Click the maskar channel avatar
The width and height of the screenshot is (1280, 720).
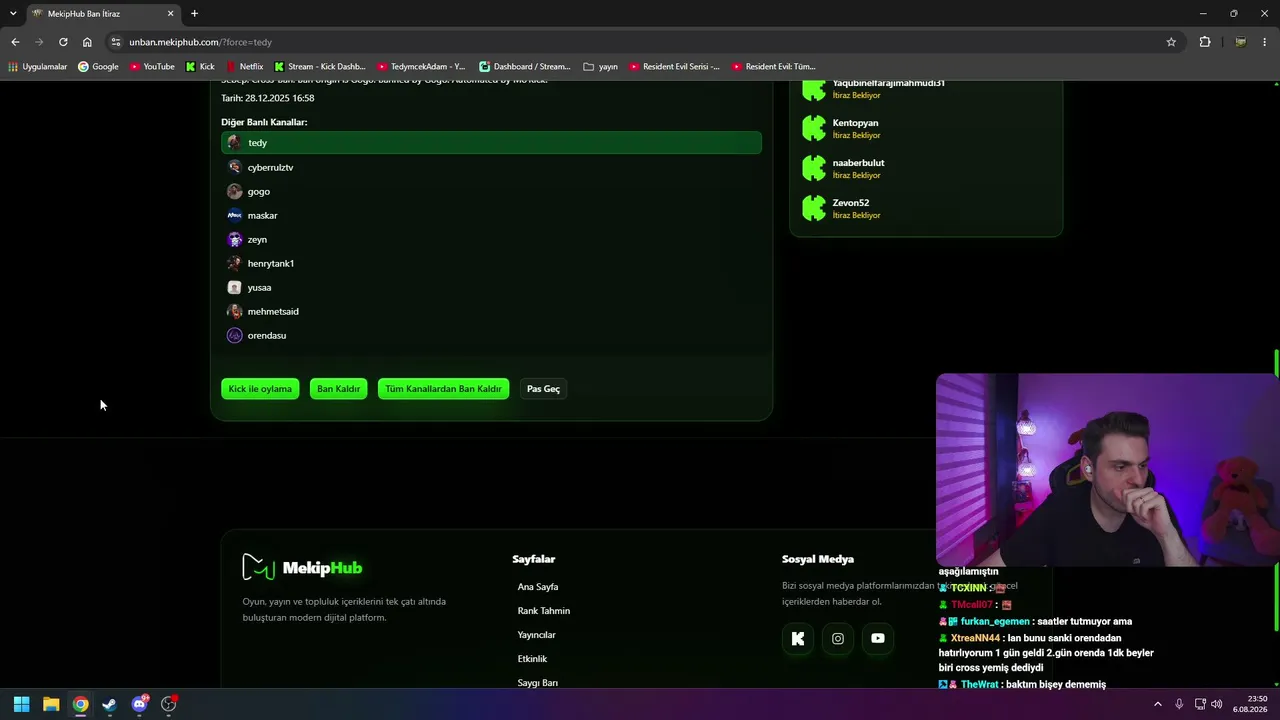tap(234, 215)
